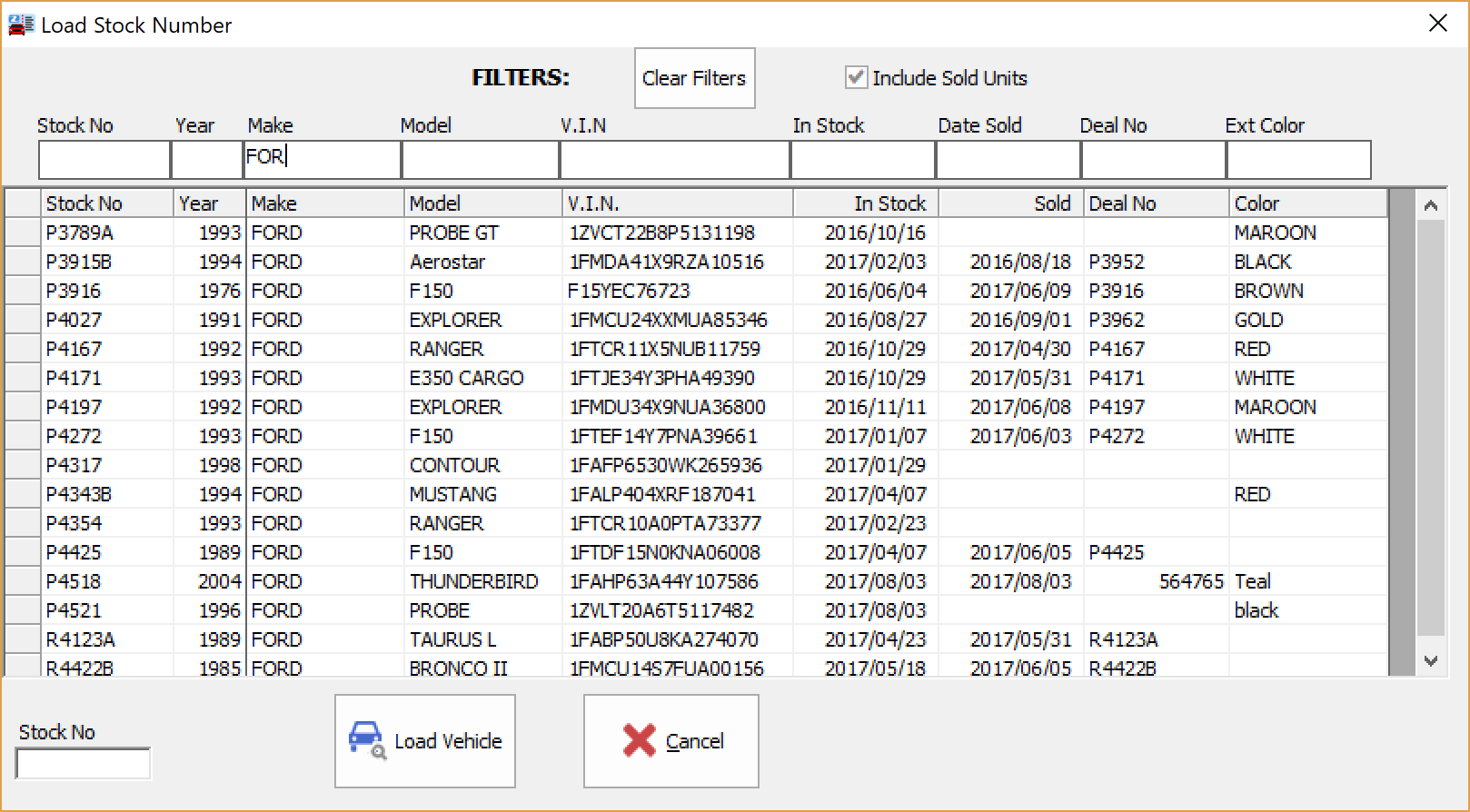Click model cell CONTOUR
Image resolution: width=1470 pixels, height=812 pixels.
(x=455, y=465)
